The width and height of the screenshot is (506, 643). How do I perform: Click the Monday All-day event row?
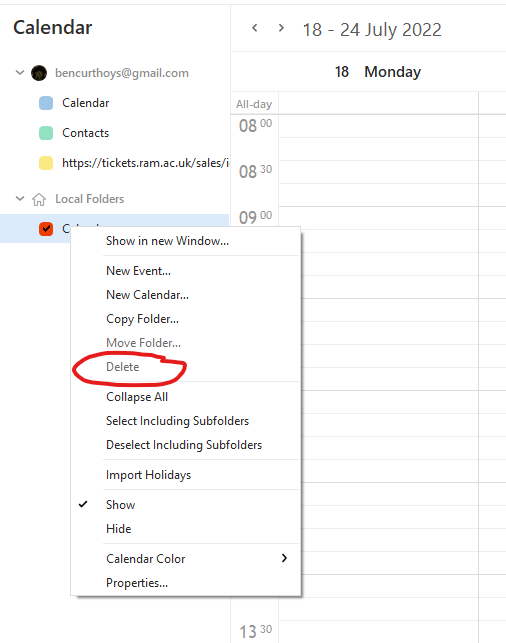pyautogui.click(x=378, y=103)
